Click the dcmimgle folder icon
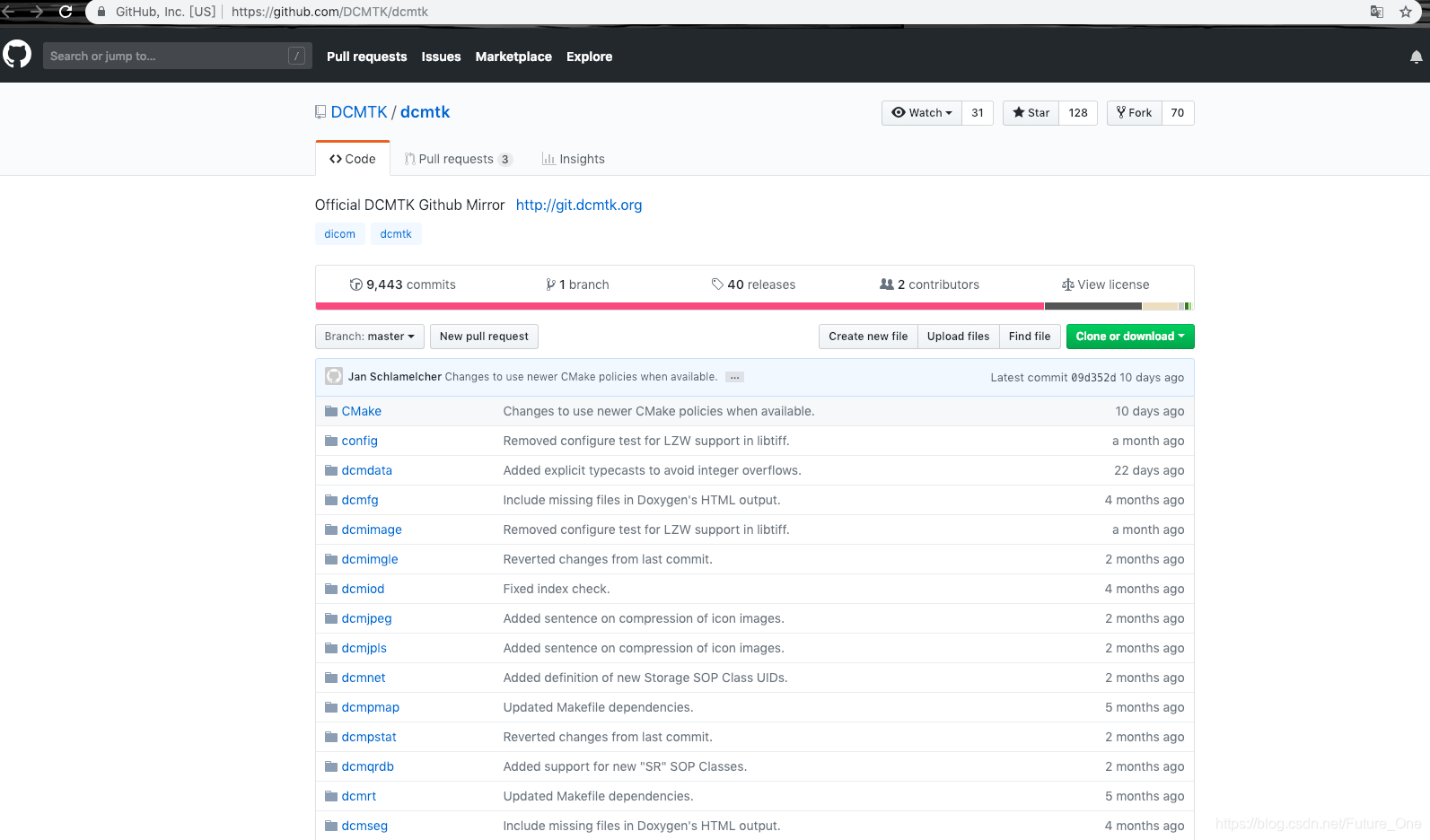Image resolution: width=1430 pixels, height=840 pixels. coord(331,559)
